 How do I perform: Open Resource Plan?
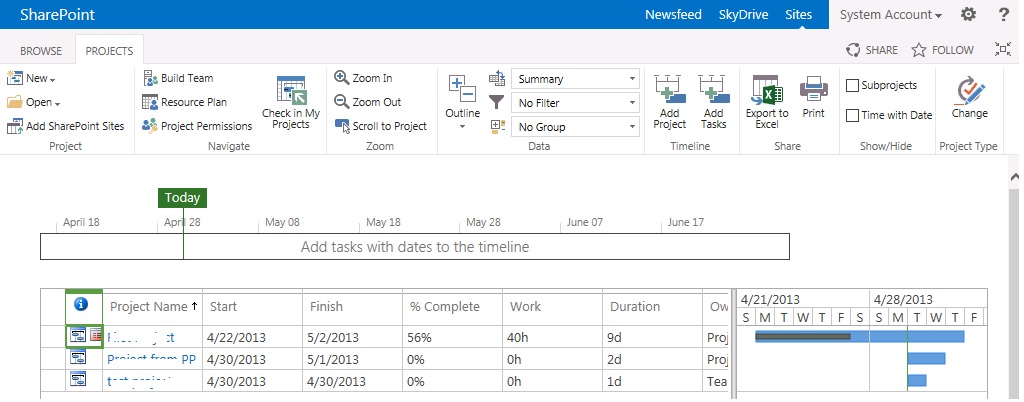(x=193, y=102)
